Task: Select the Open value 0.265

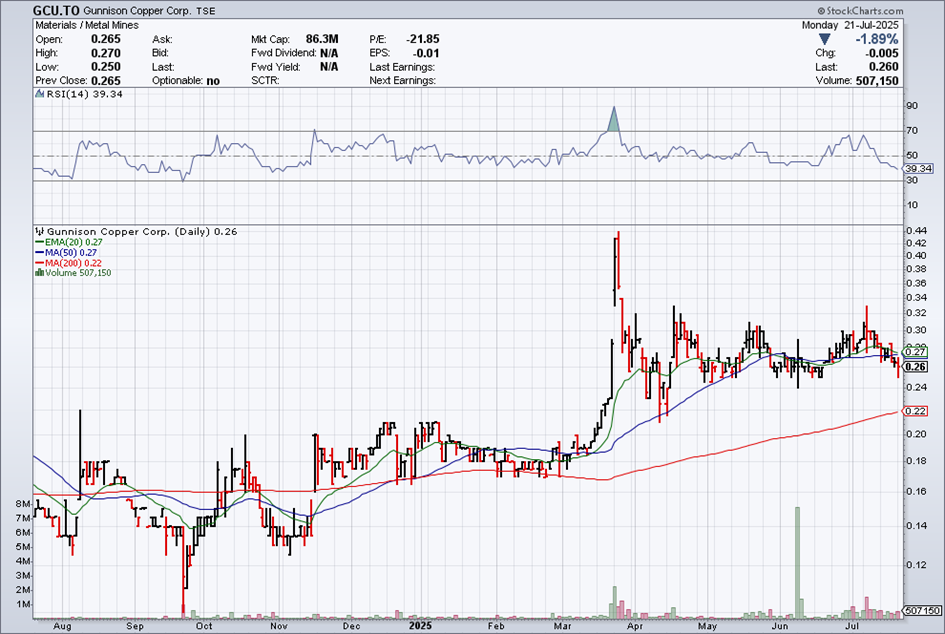Action: tap(105, 39)
